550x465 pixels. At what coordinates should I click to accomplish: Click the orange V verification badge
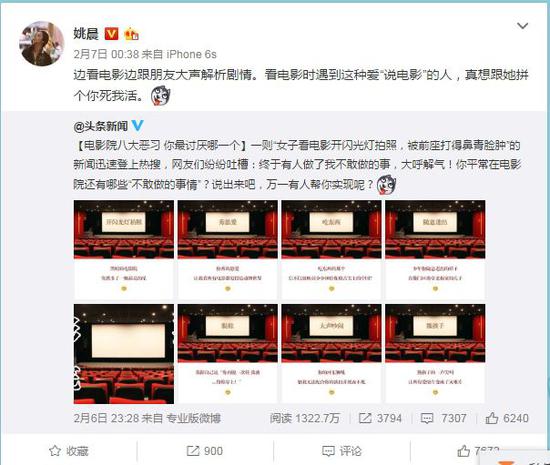point(112,34)
